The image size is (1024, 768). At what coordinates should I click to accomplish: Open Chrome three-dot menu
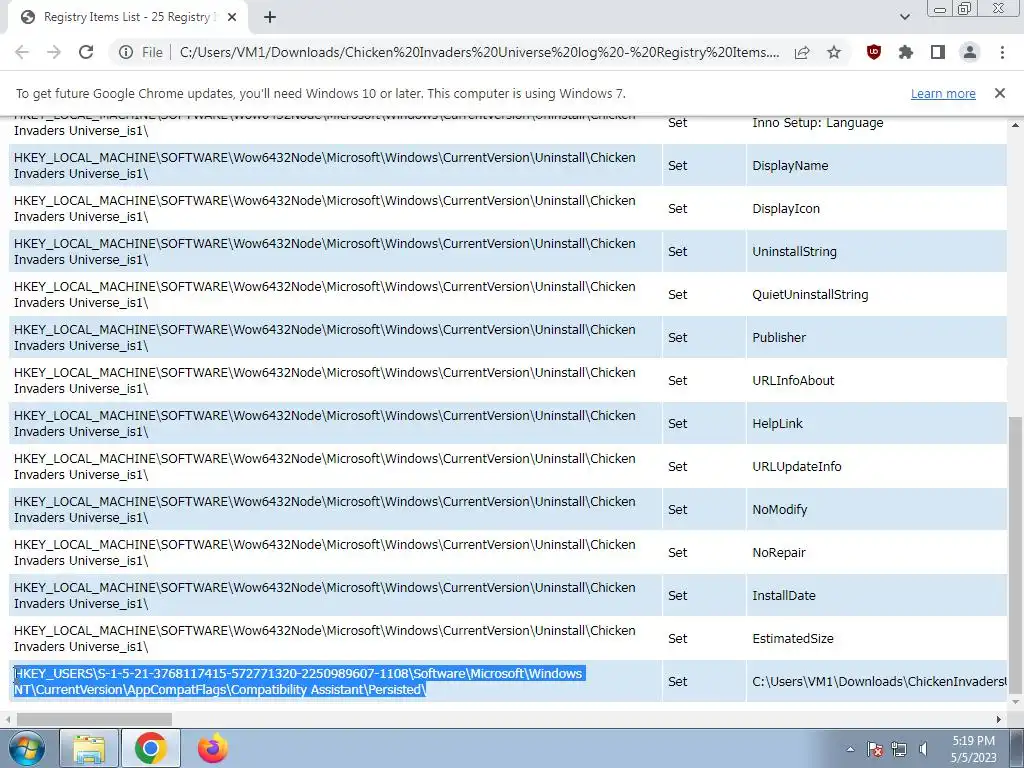click(1002, 52)
